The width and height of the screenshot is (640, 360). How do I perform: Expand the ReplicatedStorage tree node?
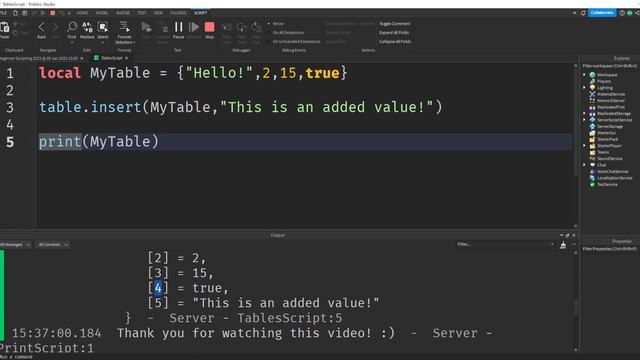(584, 113)
